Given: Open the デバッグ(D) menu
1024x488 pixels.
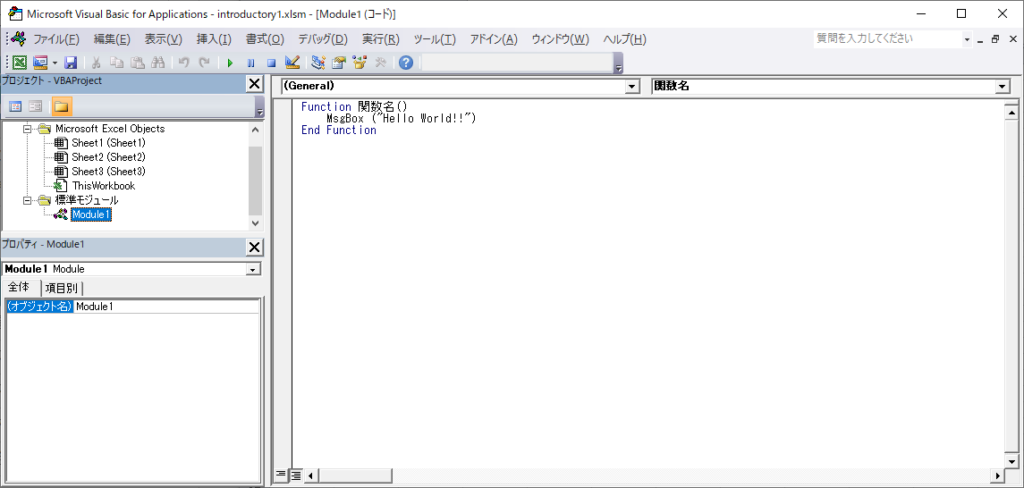Looking at the screenshot, I should [x=322, y=39].
